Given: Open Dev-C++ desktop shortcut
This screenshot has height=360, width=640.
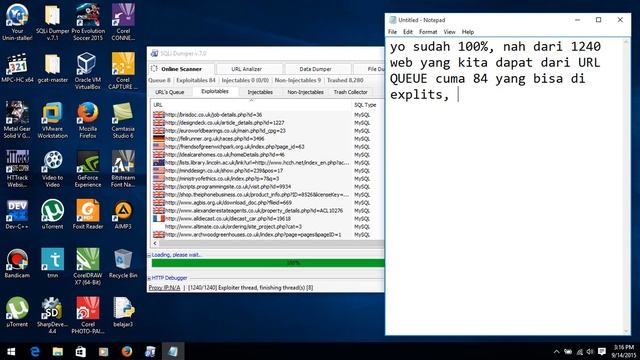Looking at the screenshot, I should 17,214.
